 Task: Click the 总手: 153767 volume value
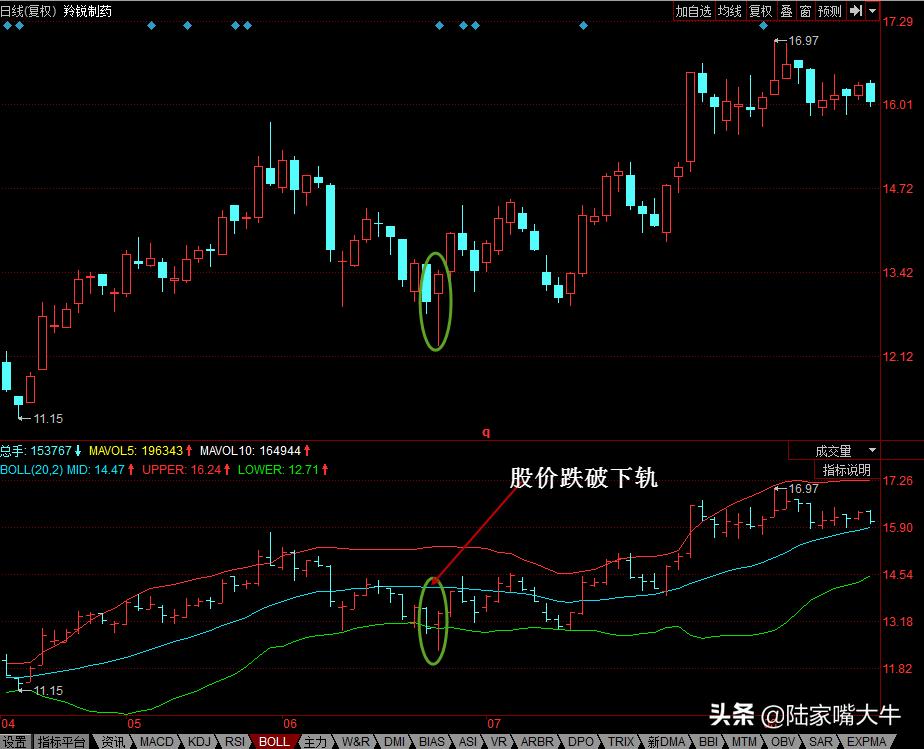(x=41, y=451)
